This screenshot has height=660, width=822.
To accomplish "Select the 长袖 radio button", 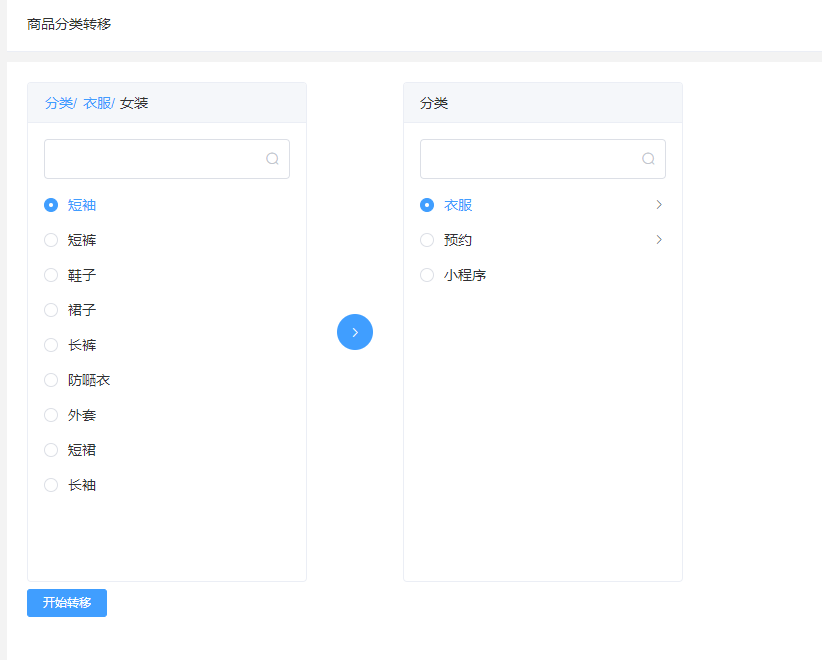I will tap(51, 485).
